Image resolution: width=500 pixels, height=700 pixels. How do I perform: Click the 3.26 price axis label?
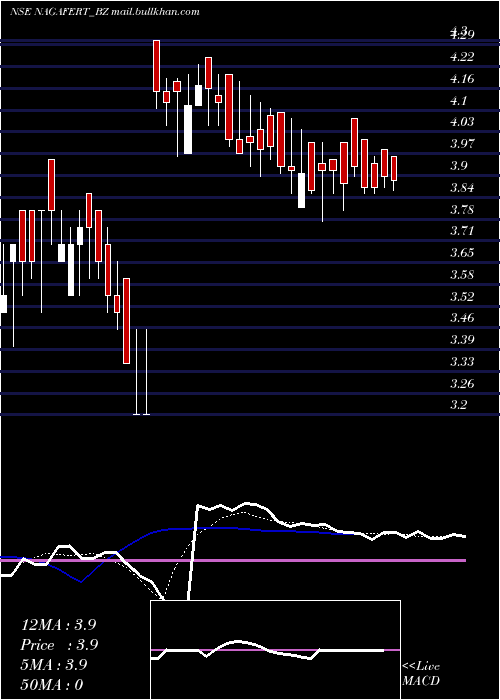462,384
